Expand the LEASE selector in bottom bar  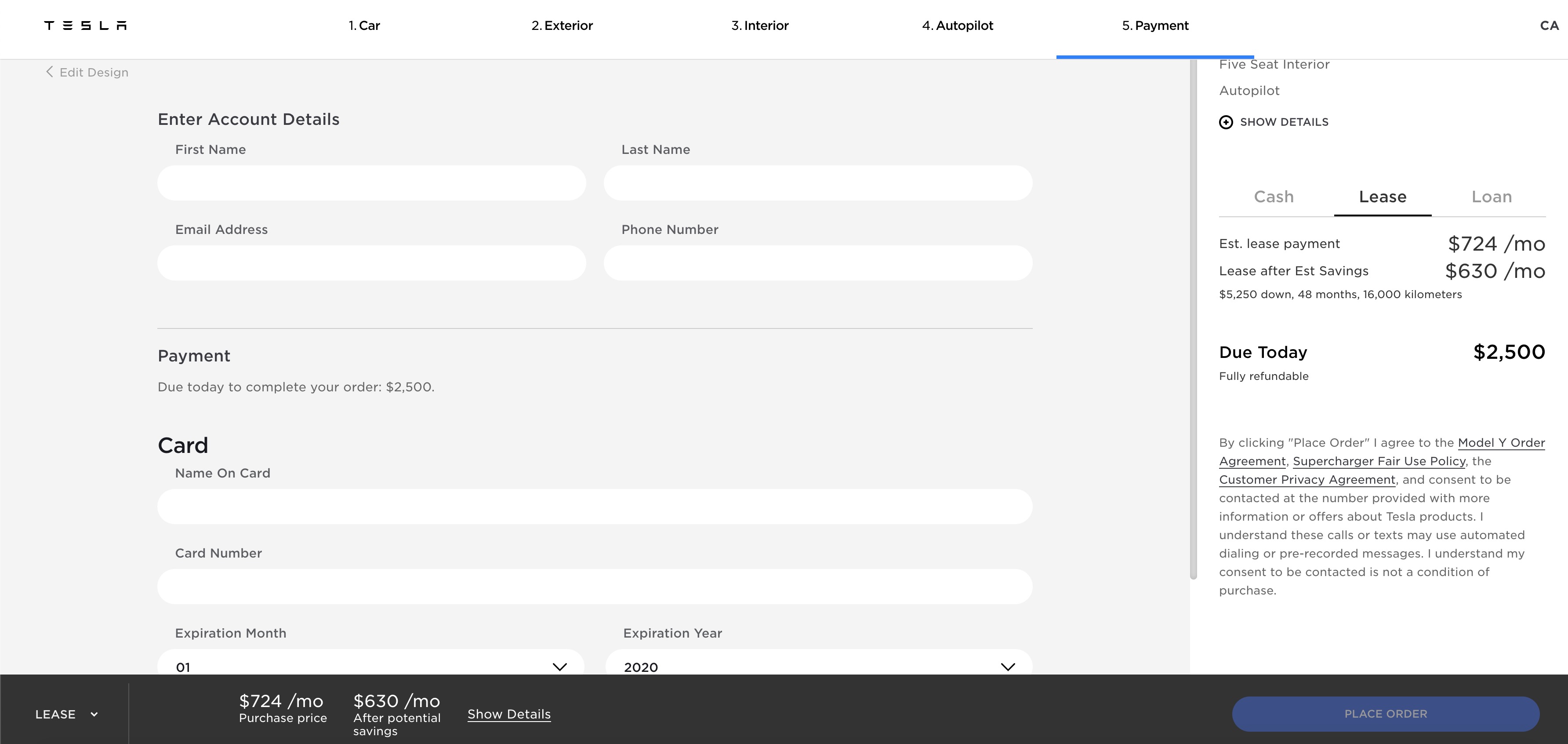point(66,714)
